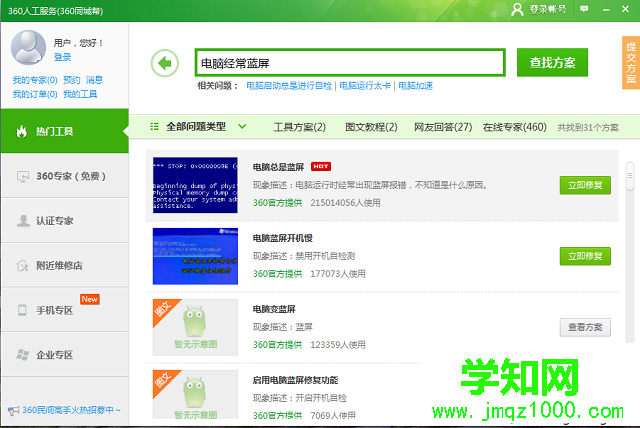
Task: Open the 启用电脑蓝屏修复功能 result title
Action: 295,380
